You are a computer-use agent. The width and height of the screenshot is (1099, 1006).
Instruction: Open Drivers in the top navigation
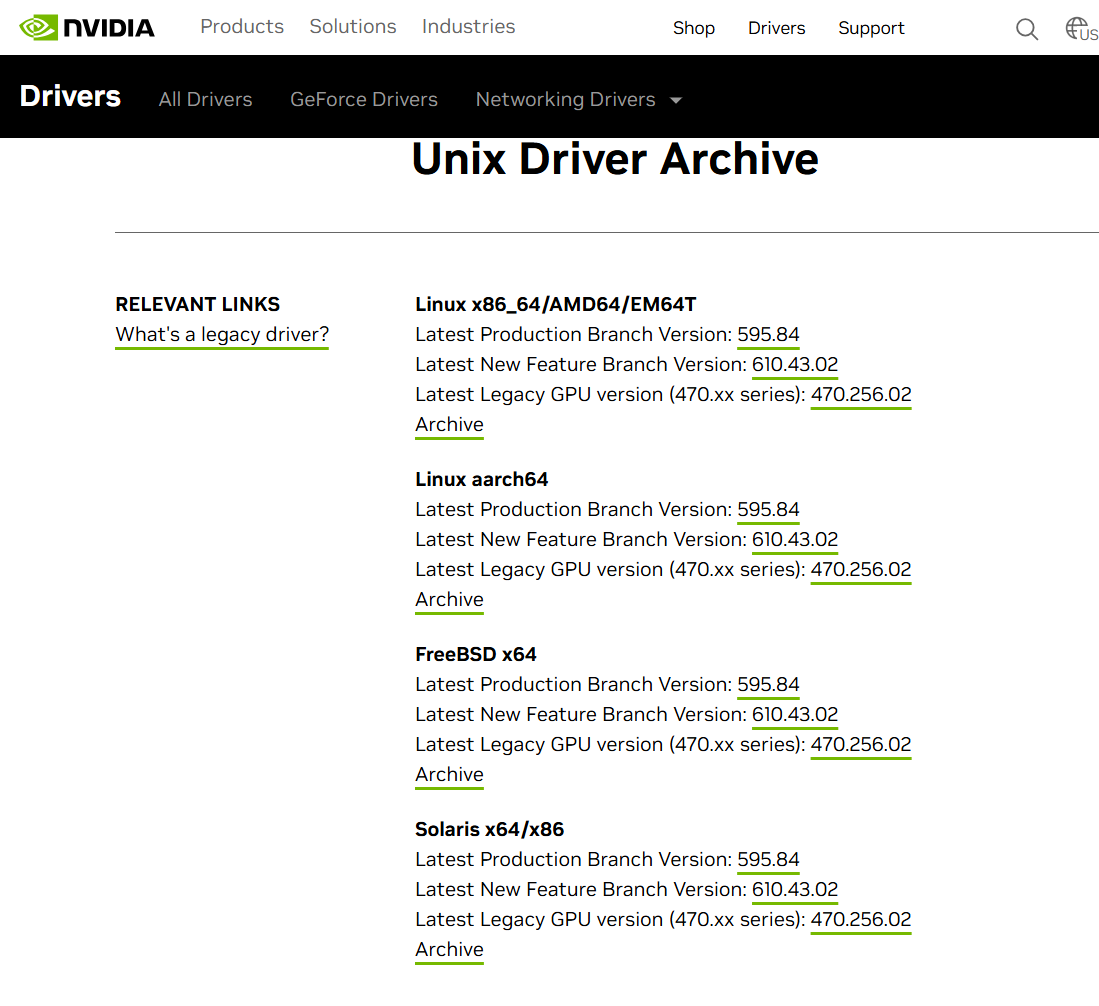click(x=777, y=28)
